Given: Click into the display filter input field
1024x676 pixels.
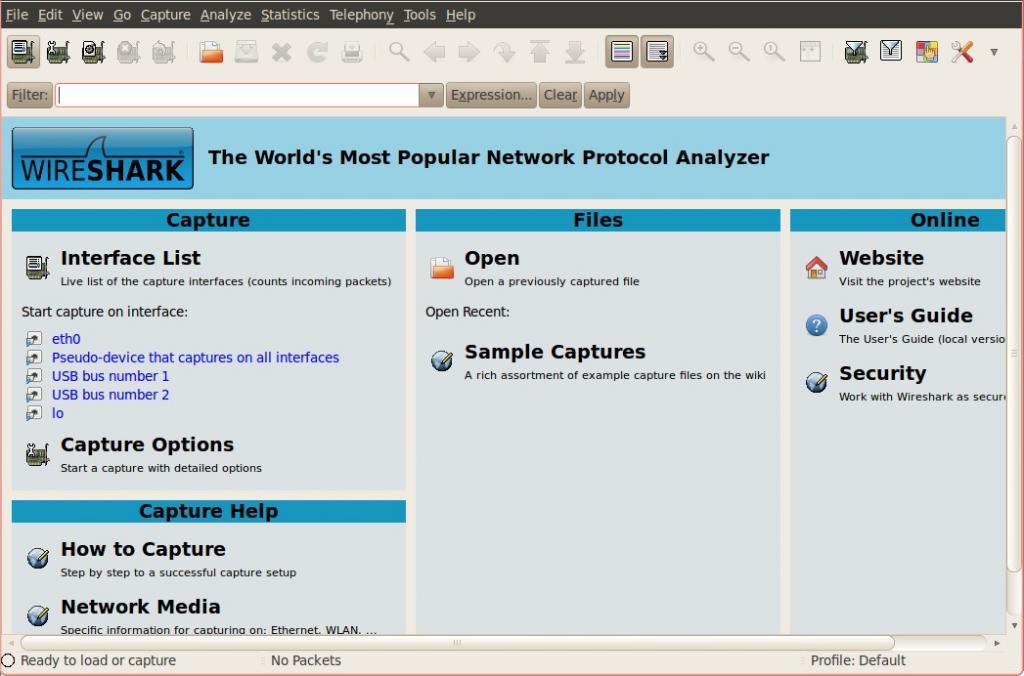Looking at the screenshot, I should click(x=237, y=95).
